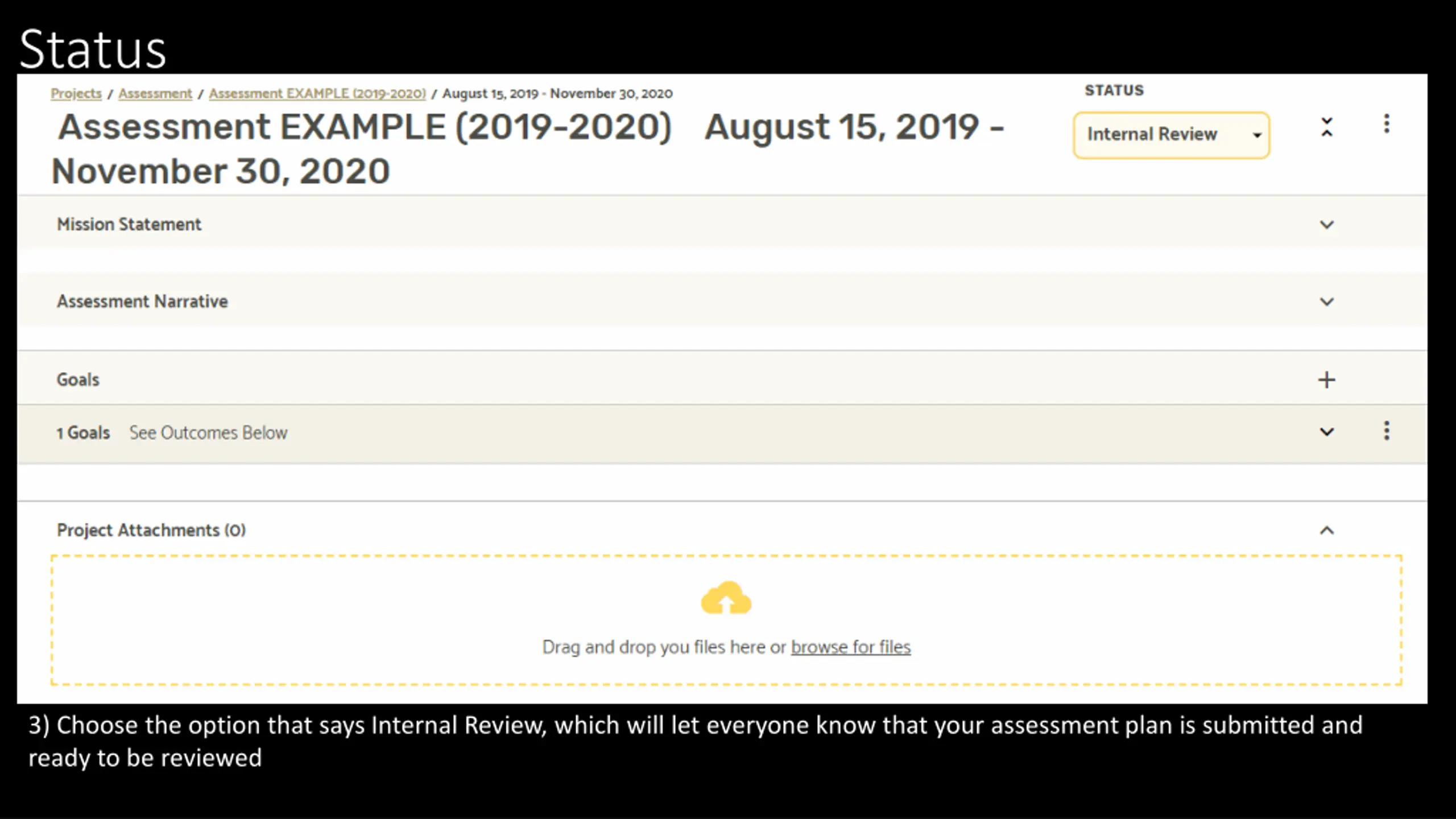The height and width of the screenshot is (819, 1456).
Task: Click the See Outcomes Below goal text
Action: 208,432
